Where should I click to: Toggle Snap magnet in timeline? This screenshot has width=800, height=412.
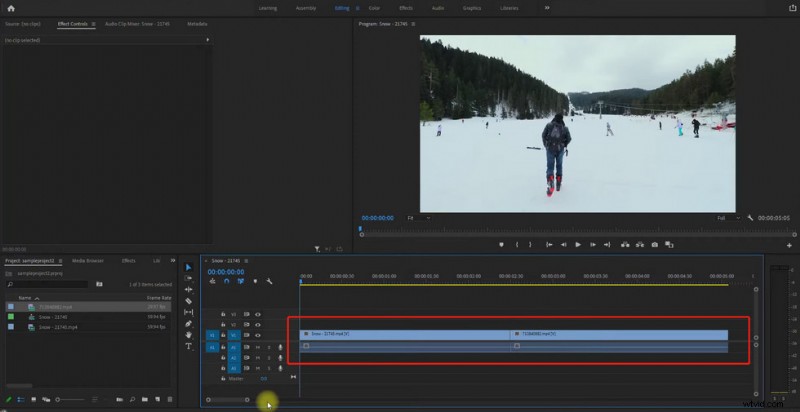pos(227,281)
